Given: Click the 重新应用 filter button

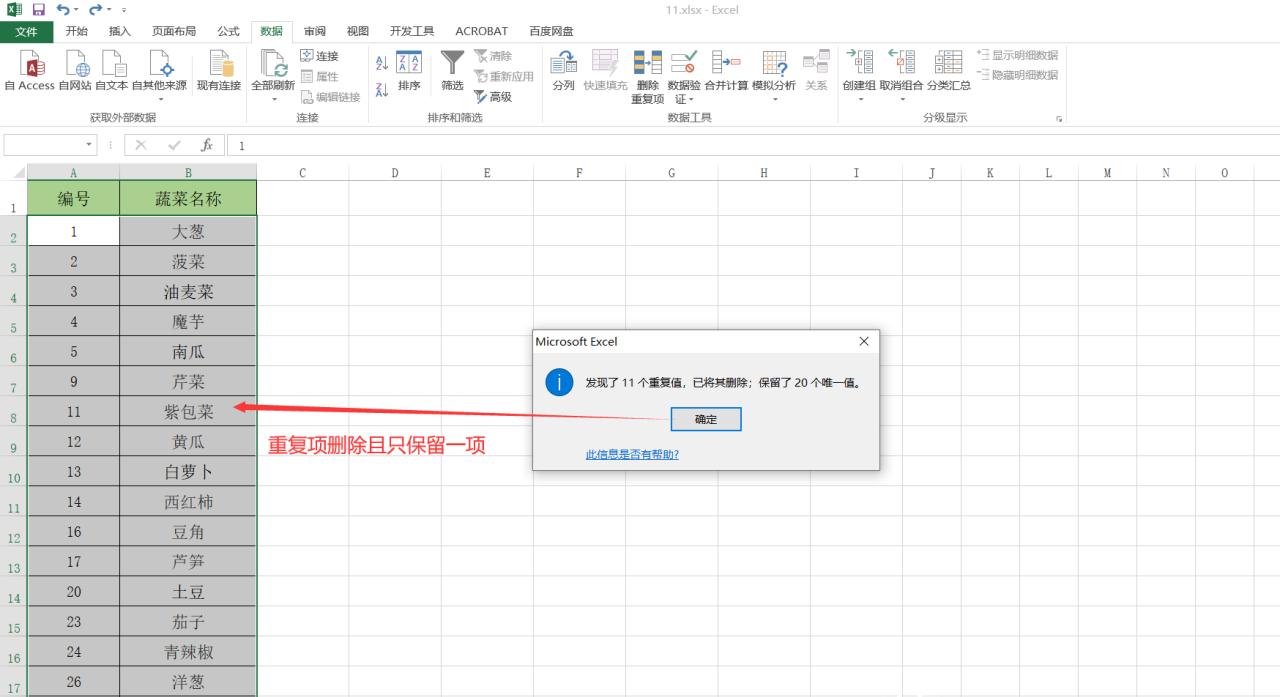Looking at the screenshot, I should (x=504, y=76).
